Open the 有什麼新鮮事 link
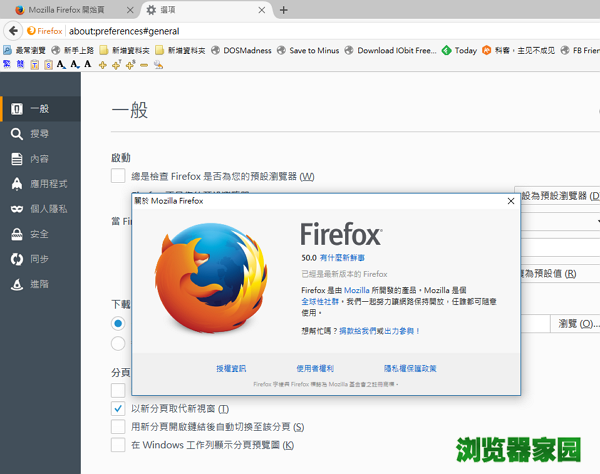Image resolution: width=600 pixels, height=474 pixels. click(345, 257)
